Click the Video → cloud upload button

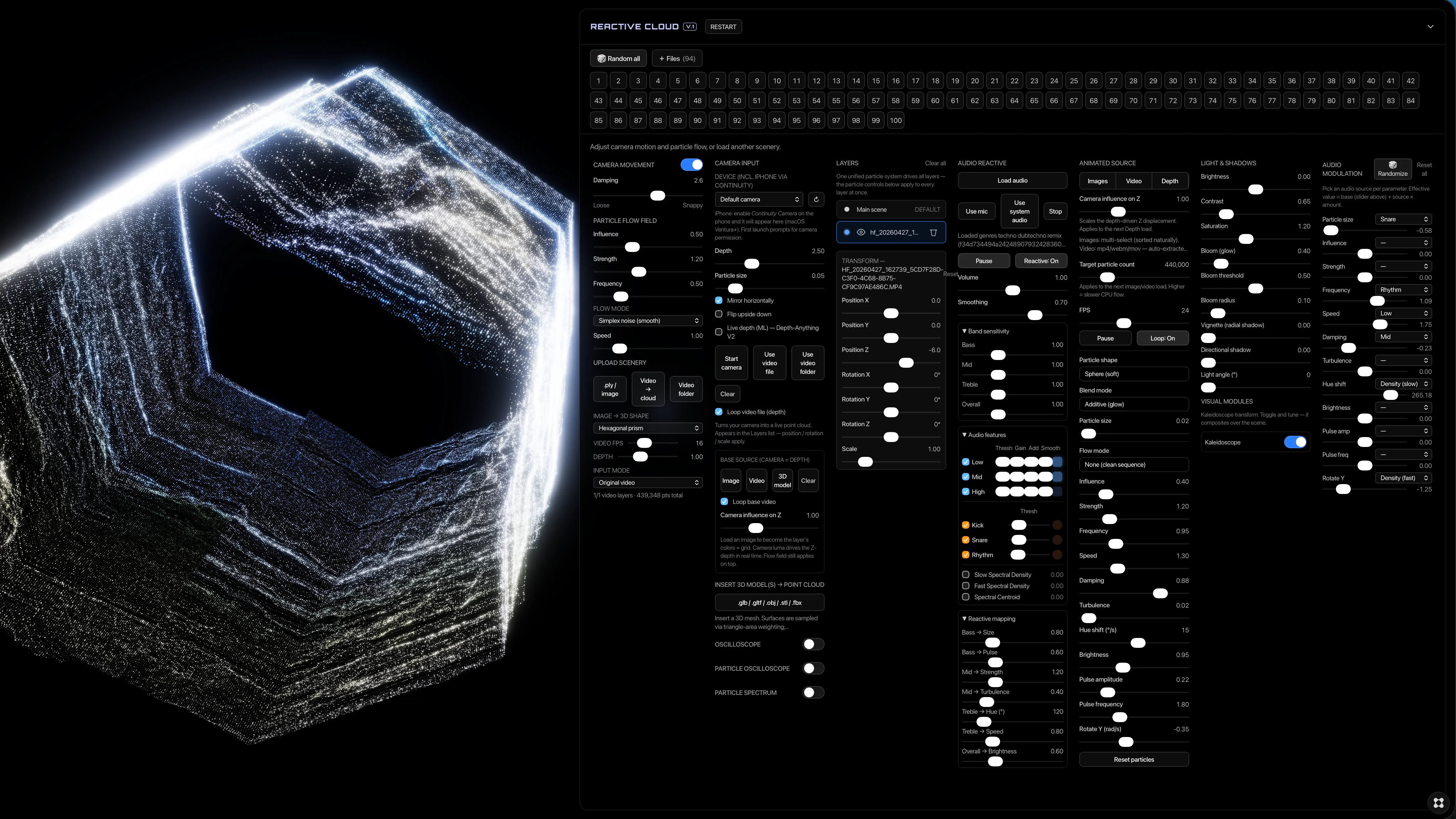click(648, 389)
